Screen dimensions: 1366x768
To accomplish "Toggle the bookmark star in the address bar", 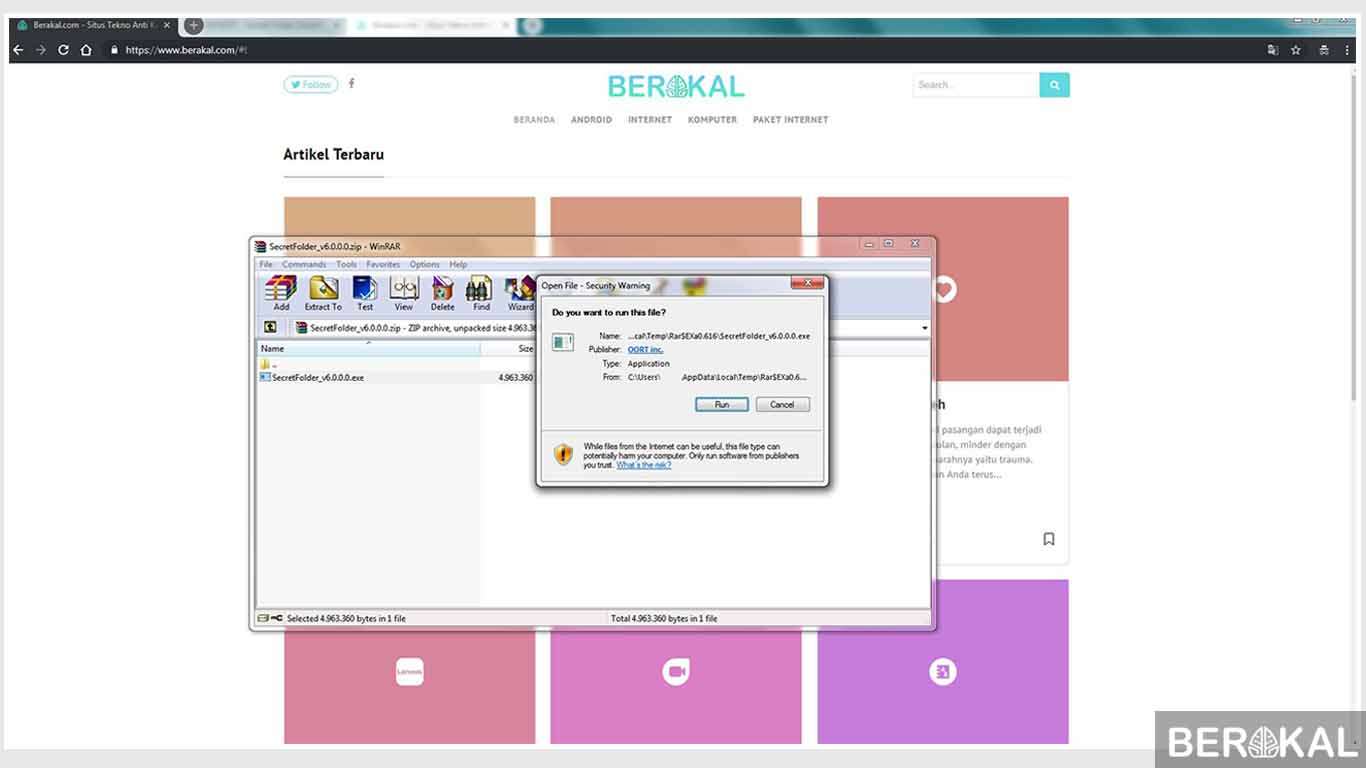I will [x=1295, y=49].
